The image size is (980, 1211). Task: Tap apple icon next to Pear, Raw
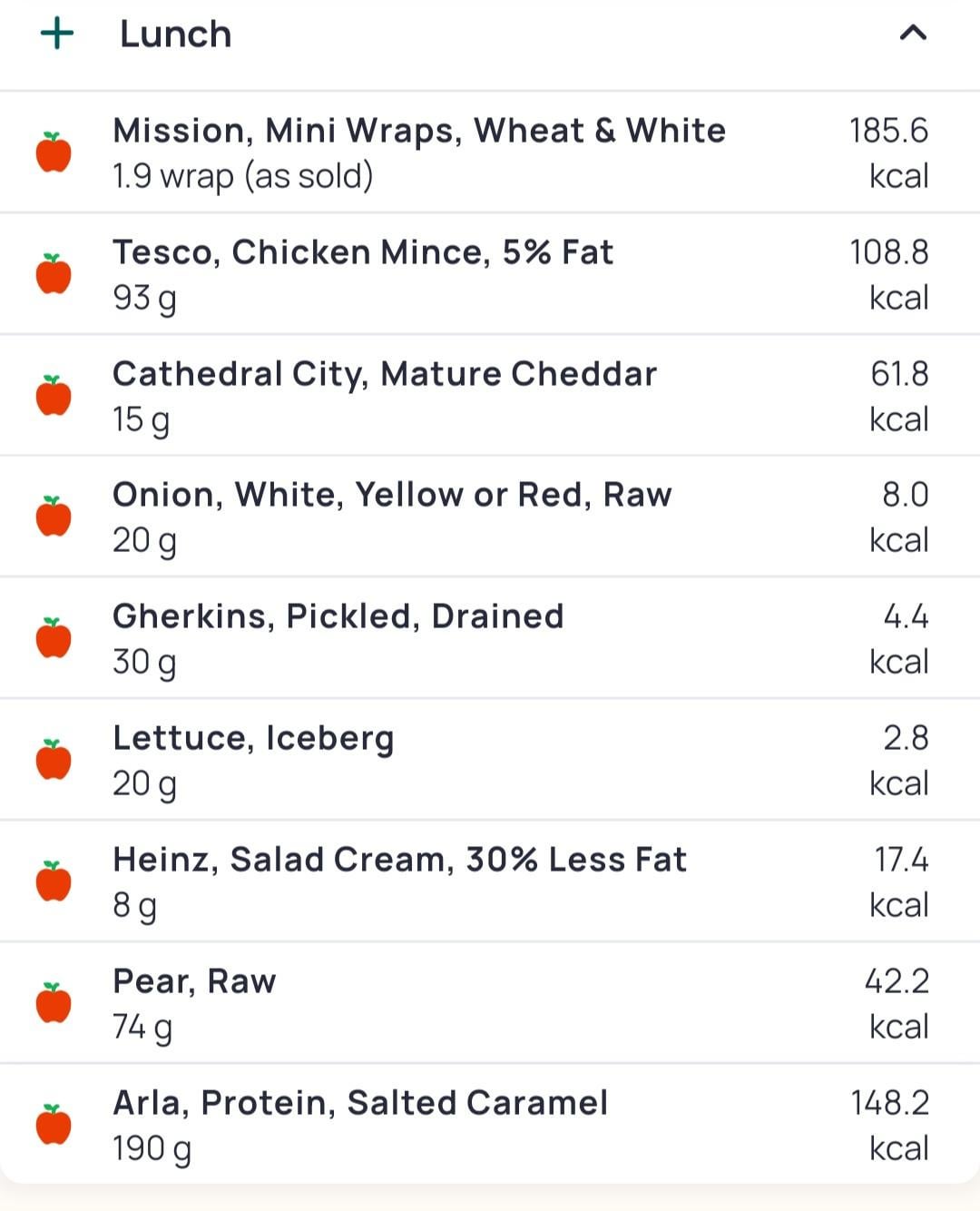click(x=54, y=1003)
